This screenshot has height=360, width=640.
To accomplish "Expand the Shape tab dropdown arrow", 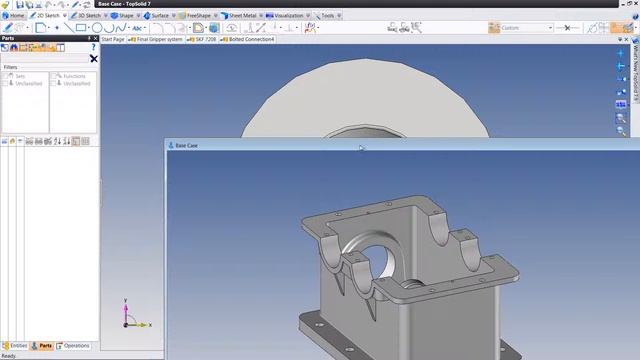I will coord(138,16).
